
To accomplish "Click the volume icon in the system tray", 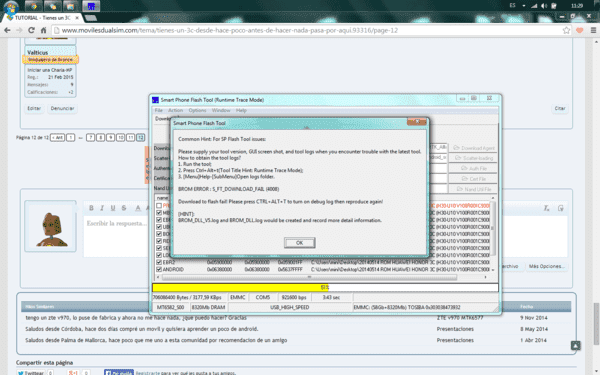I will (x=544, y=6).
